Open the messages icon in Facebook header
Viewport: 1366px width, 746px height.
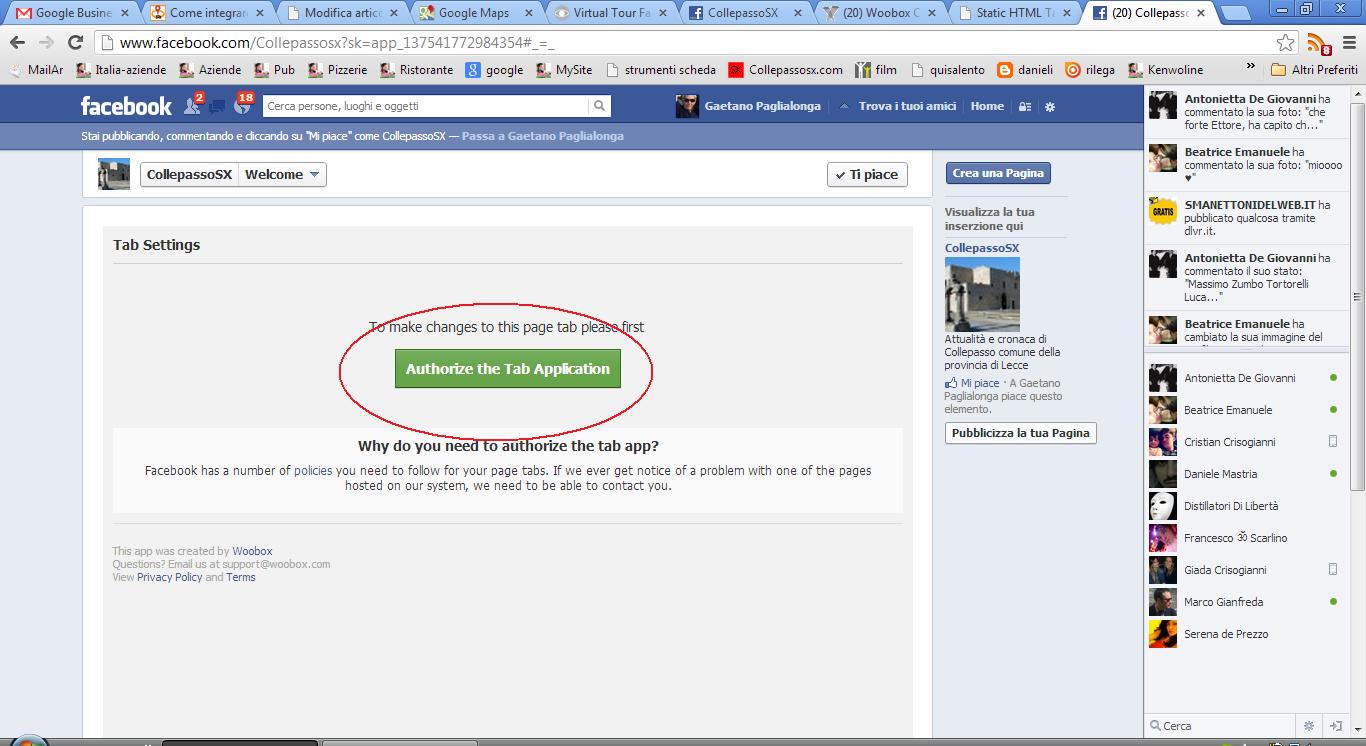217,107
